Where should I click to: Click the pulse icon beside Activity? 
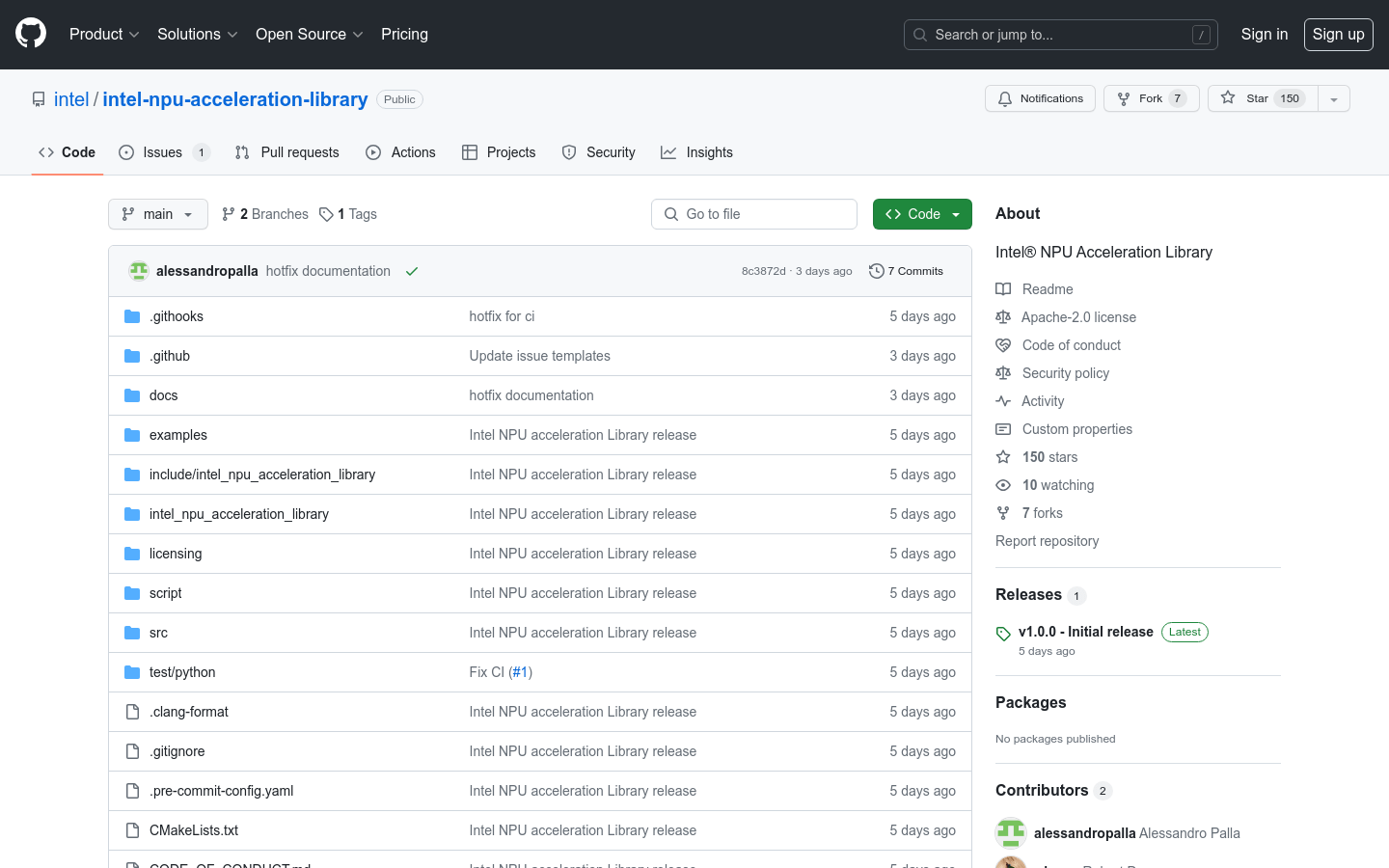1003,401
